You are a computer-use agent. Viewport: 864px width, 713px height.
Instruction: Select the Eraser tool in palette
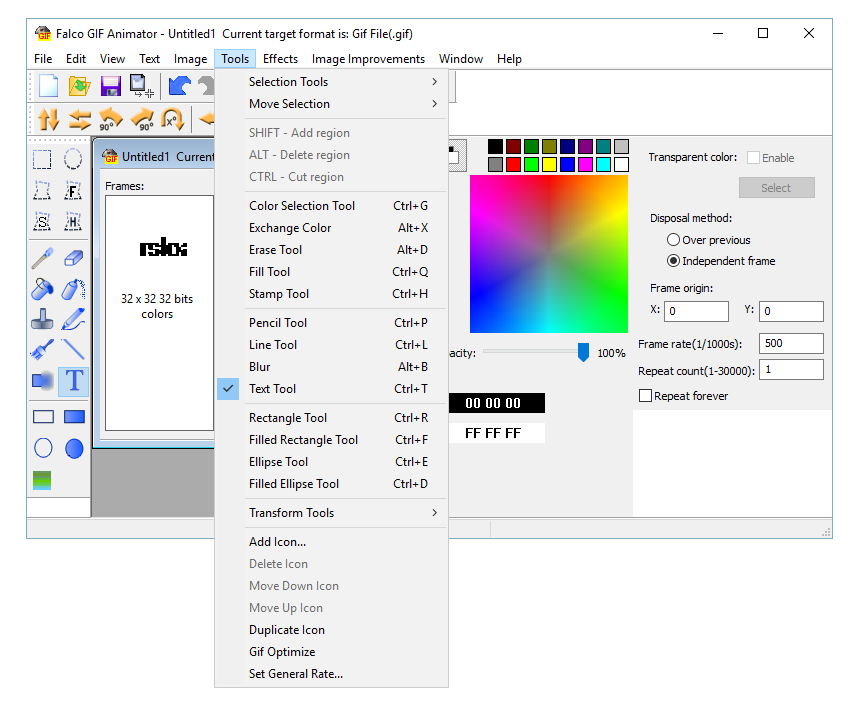74,258
